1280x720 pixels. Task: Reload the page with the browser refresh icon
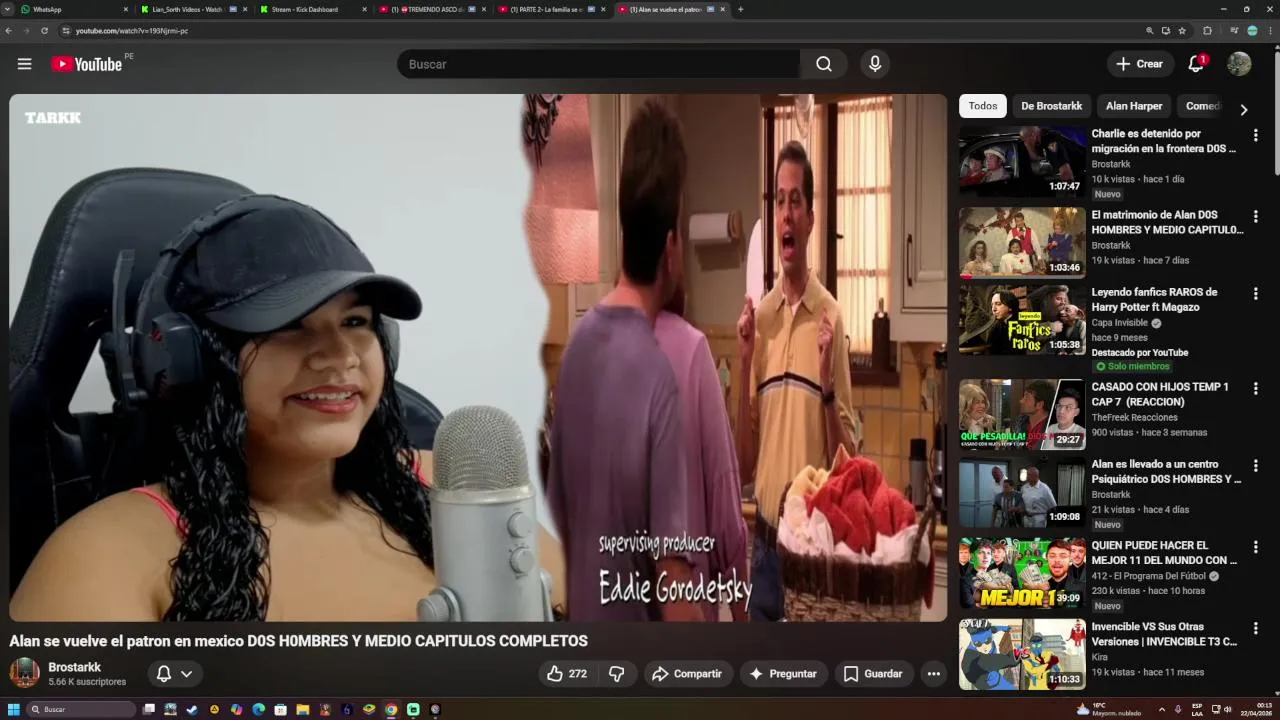tap(44, 31)
